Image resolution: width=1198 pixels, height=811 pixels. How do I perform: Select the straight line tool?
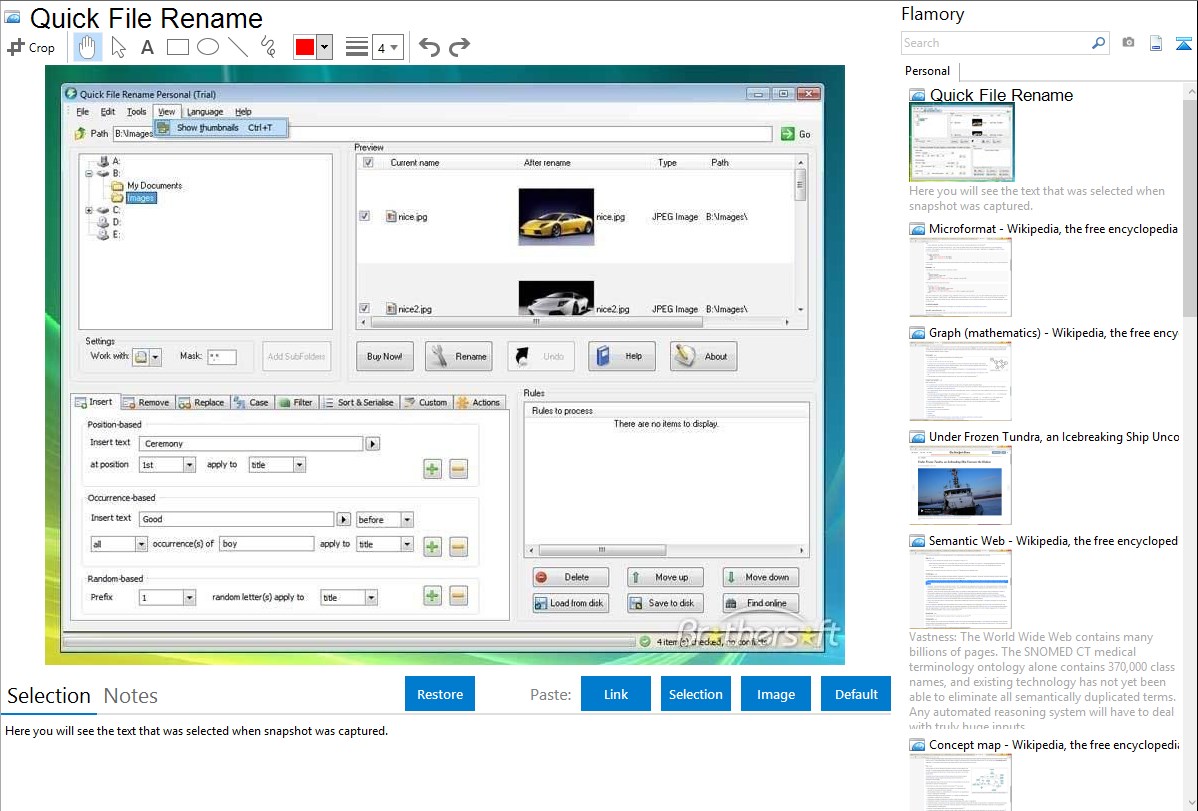(238, 47)
